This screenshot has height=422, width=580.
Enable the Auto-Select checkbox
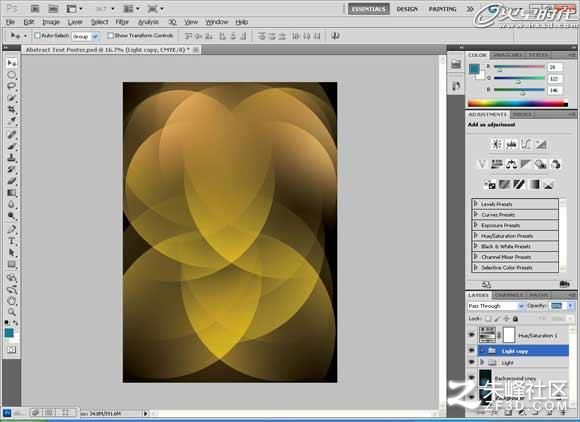click(x=37, y=36)
